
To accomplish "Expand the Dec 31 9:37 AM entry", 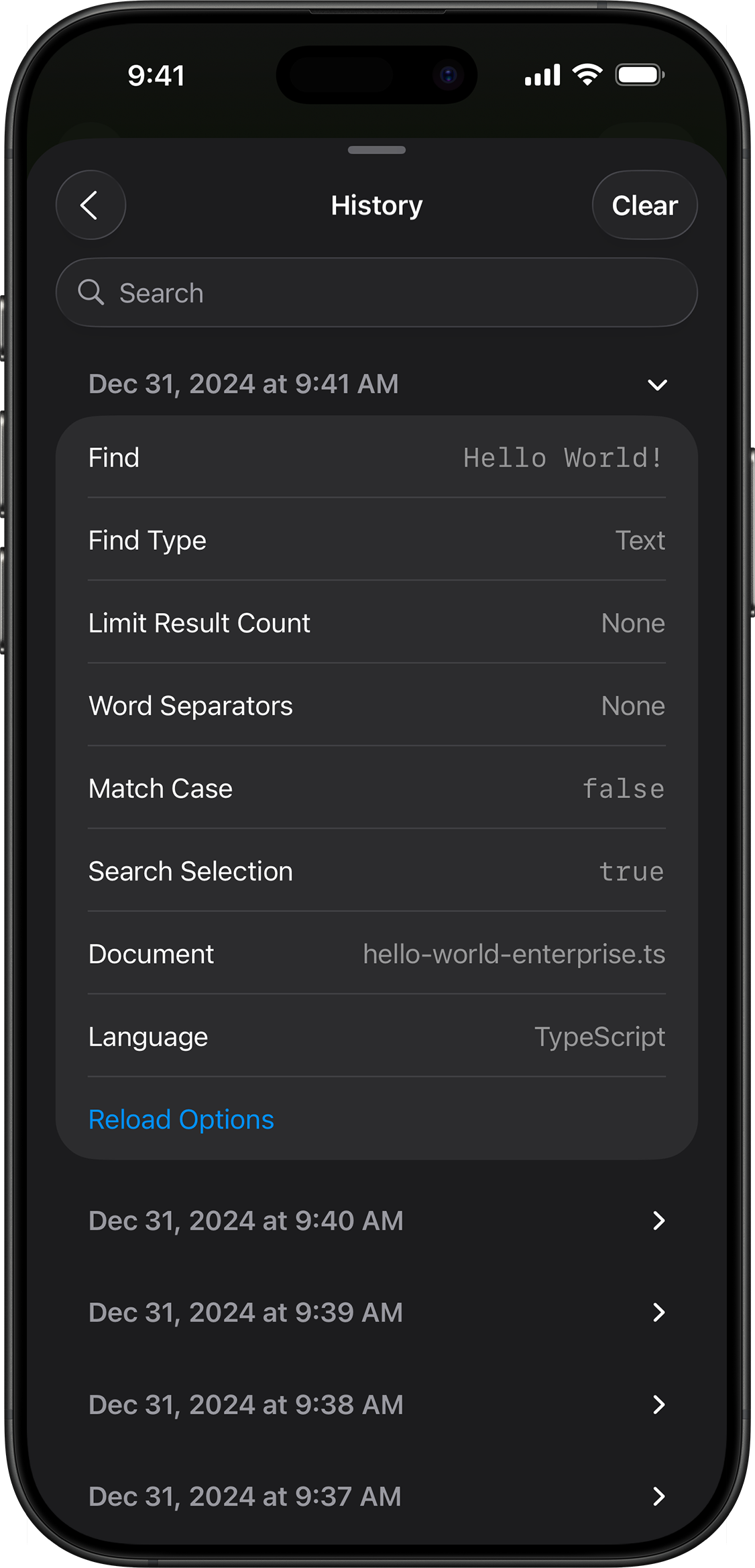I will [x=376, y=1496].
